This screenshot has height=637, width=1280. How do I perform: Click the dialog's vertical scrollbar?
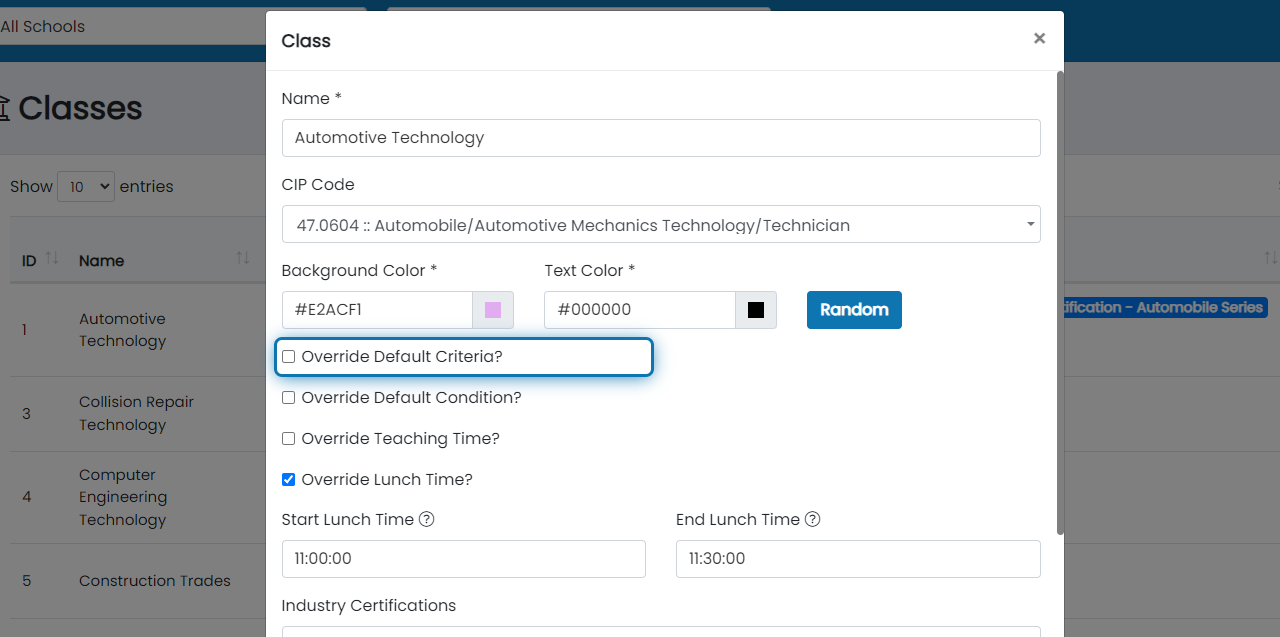[1060, 300]
